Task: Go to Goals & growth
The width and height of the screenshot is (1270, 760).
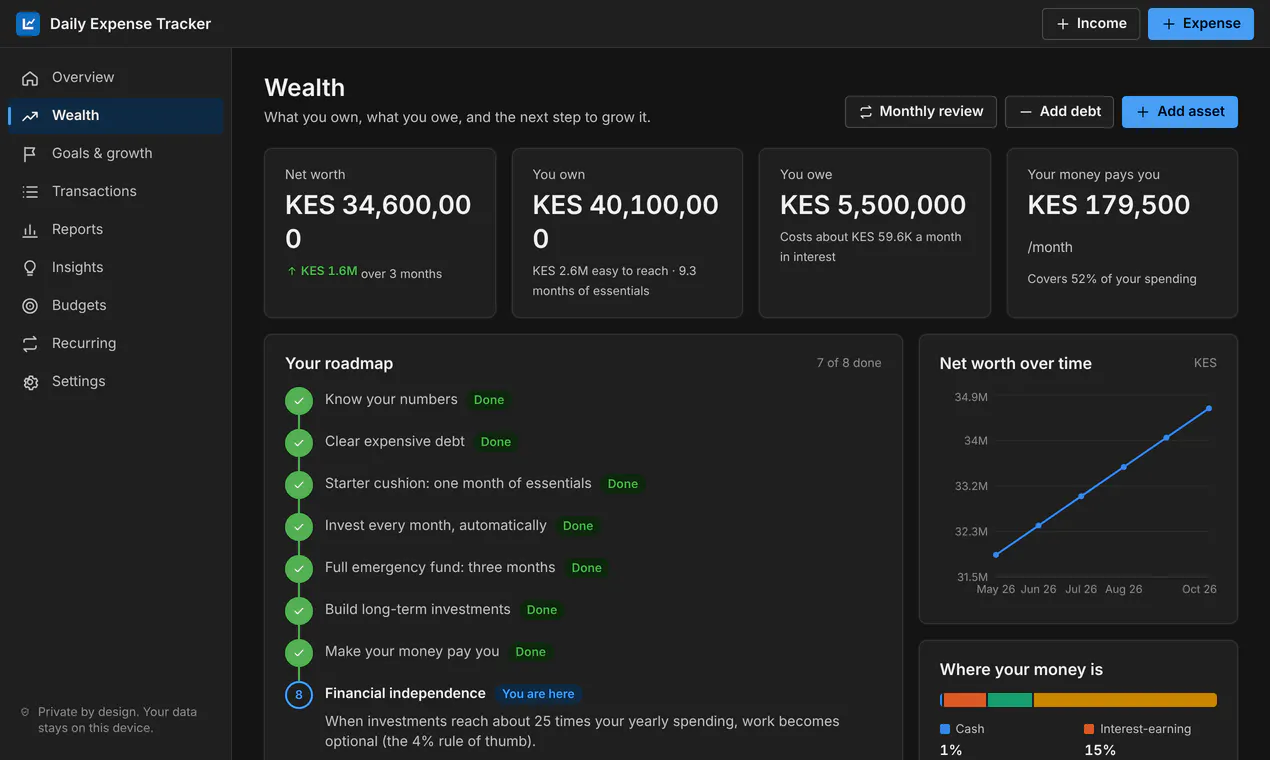Action: tap(116, 153)
